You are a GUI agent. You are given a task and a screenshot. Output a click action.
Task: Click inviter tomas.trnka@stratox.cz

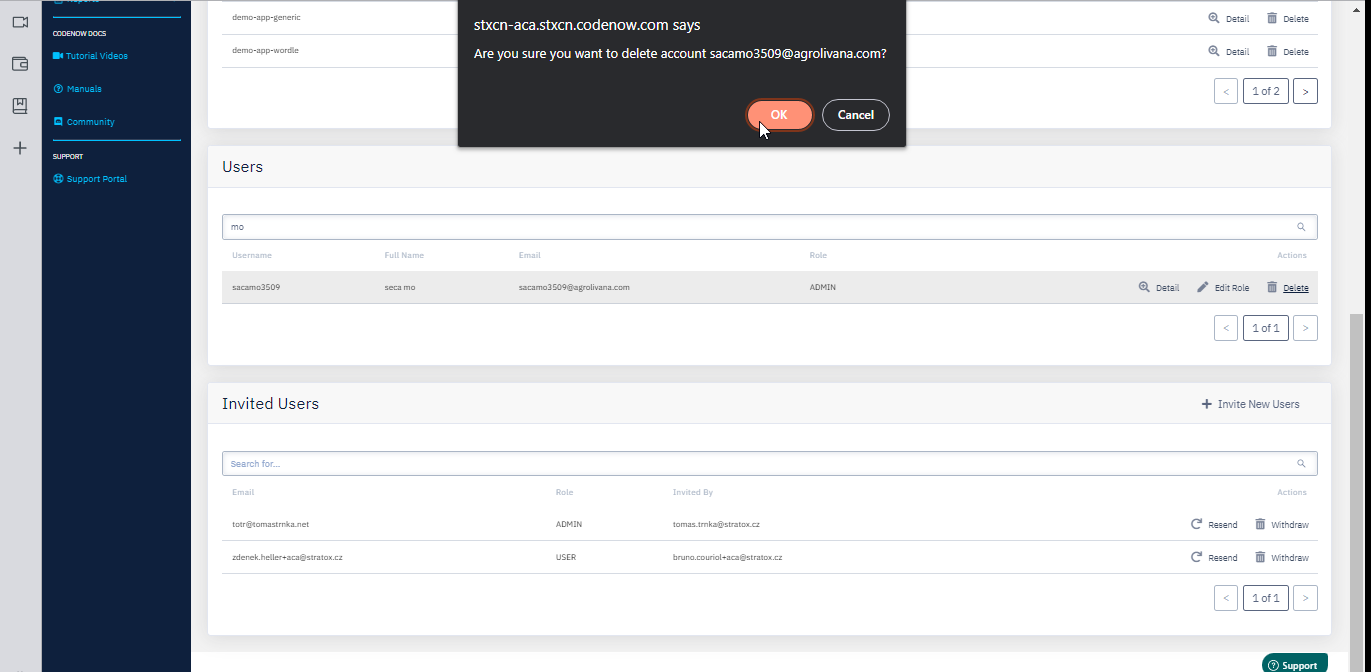click(x=716, y=524)
